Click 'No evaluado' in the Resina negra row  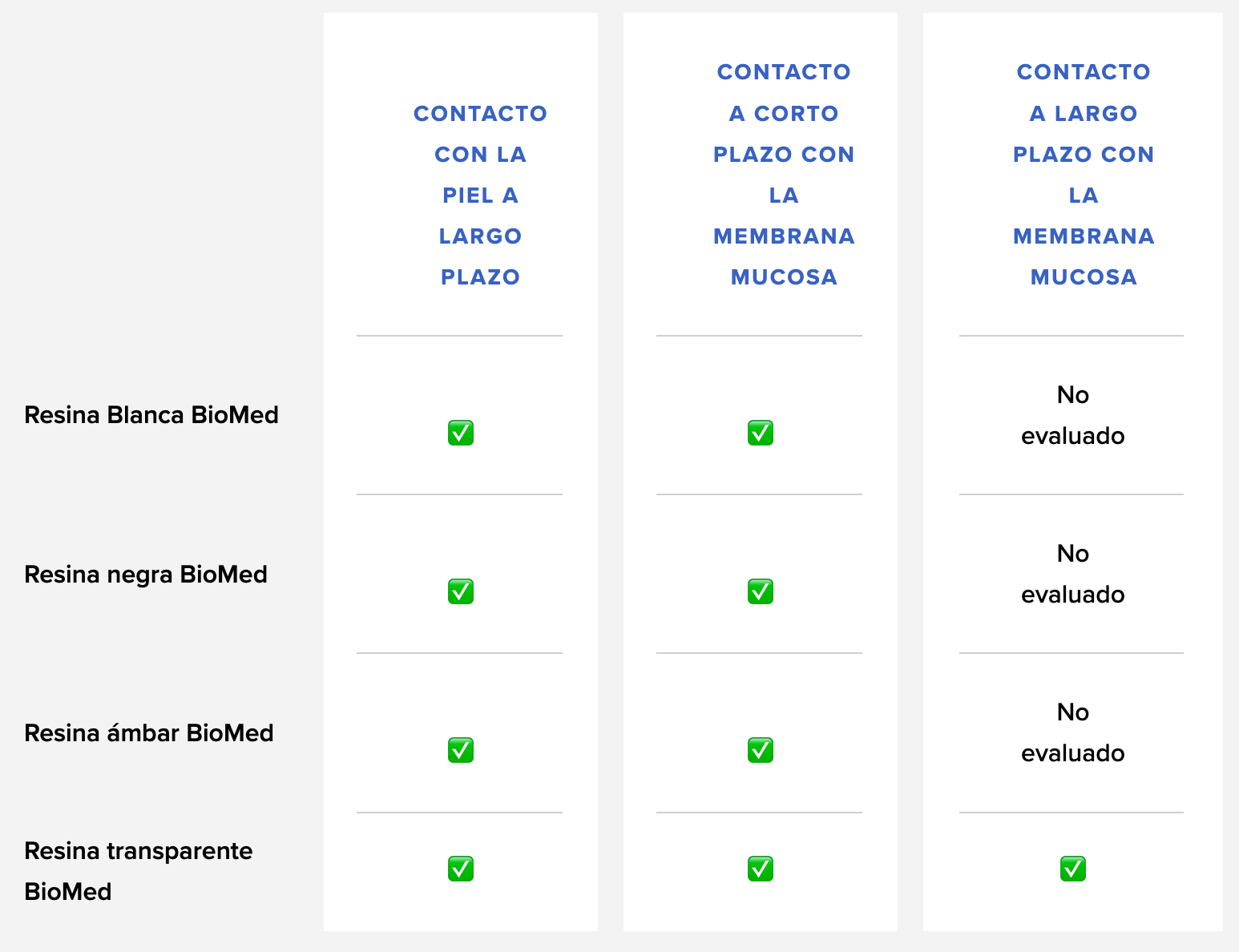pos(1073,574)
